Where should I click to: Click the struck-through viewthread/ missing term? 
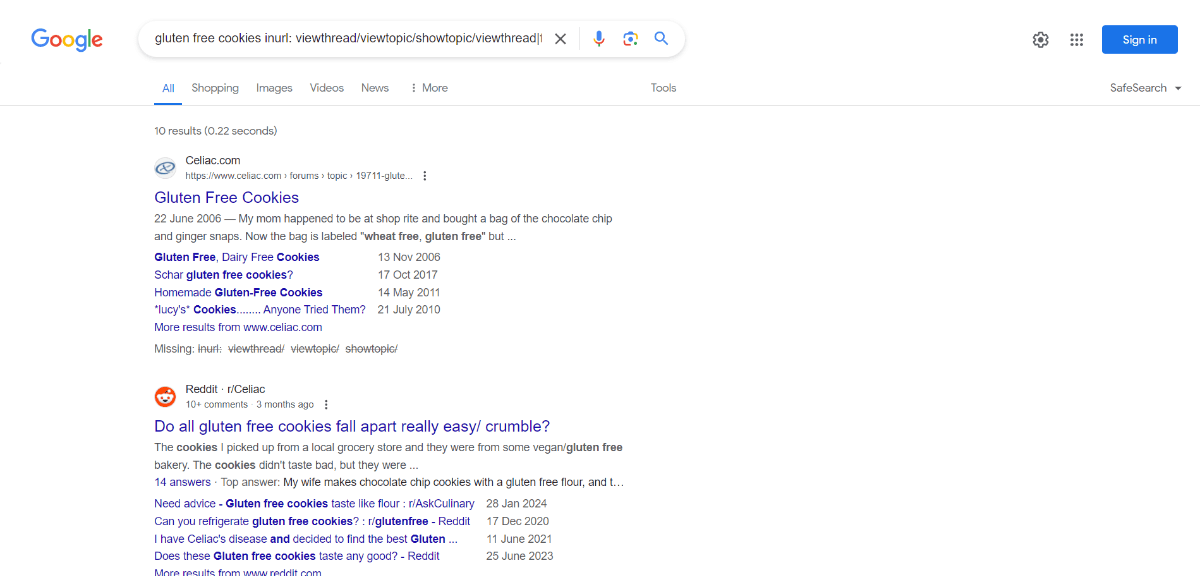pos(256,349)
